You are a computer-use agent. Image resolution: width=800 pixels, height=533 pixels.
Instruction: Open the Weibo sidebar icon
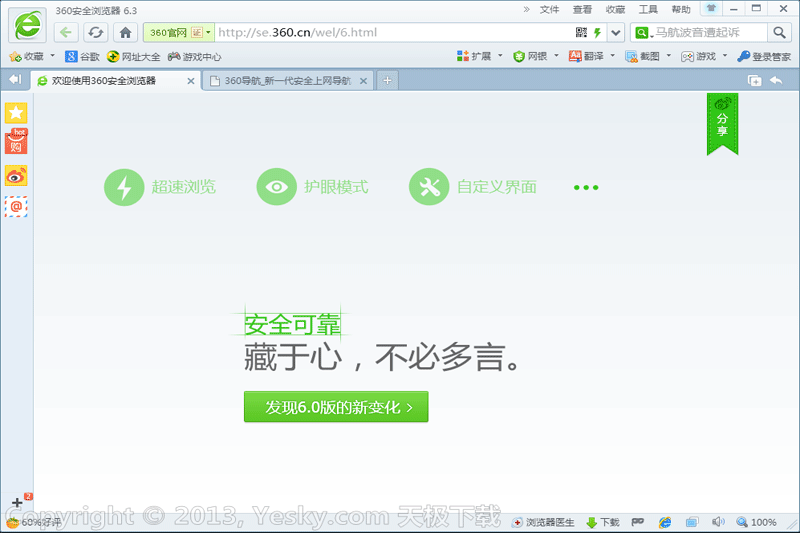pos(16,176)
